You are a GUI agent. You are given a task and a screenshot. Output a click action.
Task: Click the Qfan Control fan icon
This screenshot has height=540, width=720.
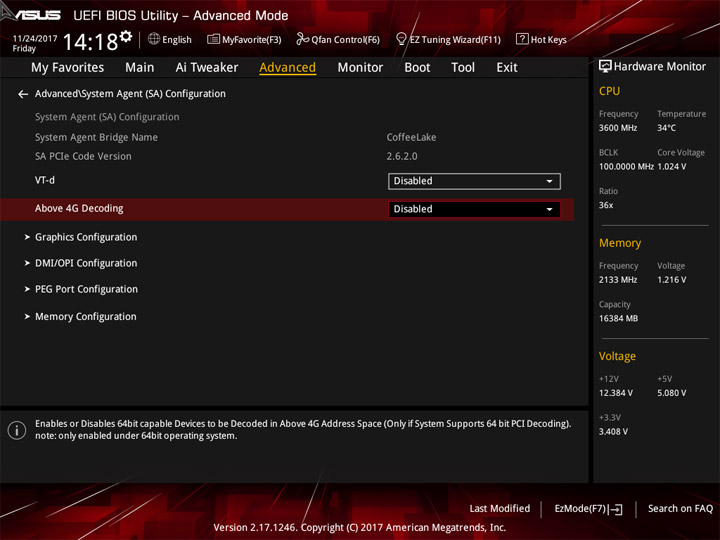[302, 39]
